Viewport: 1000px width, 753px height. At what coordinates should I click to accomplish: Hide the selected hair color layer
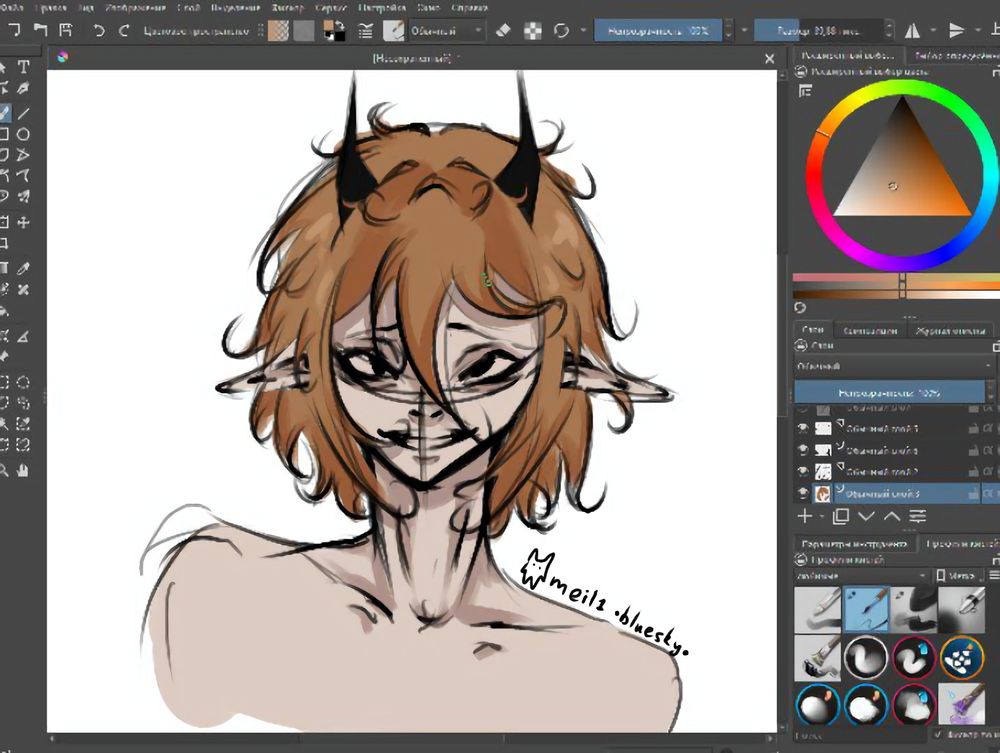tap(803, 493)
